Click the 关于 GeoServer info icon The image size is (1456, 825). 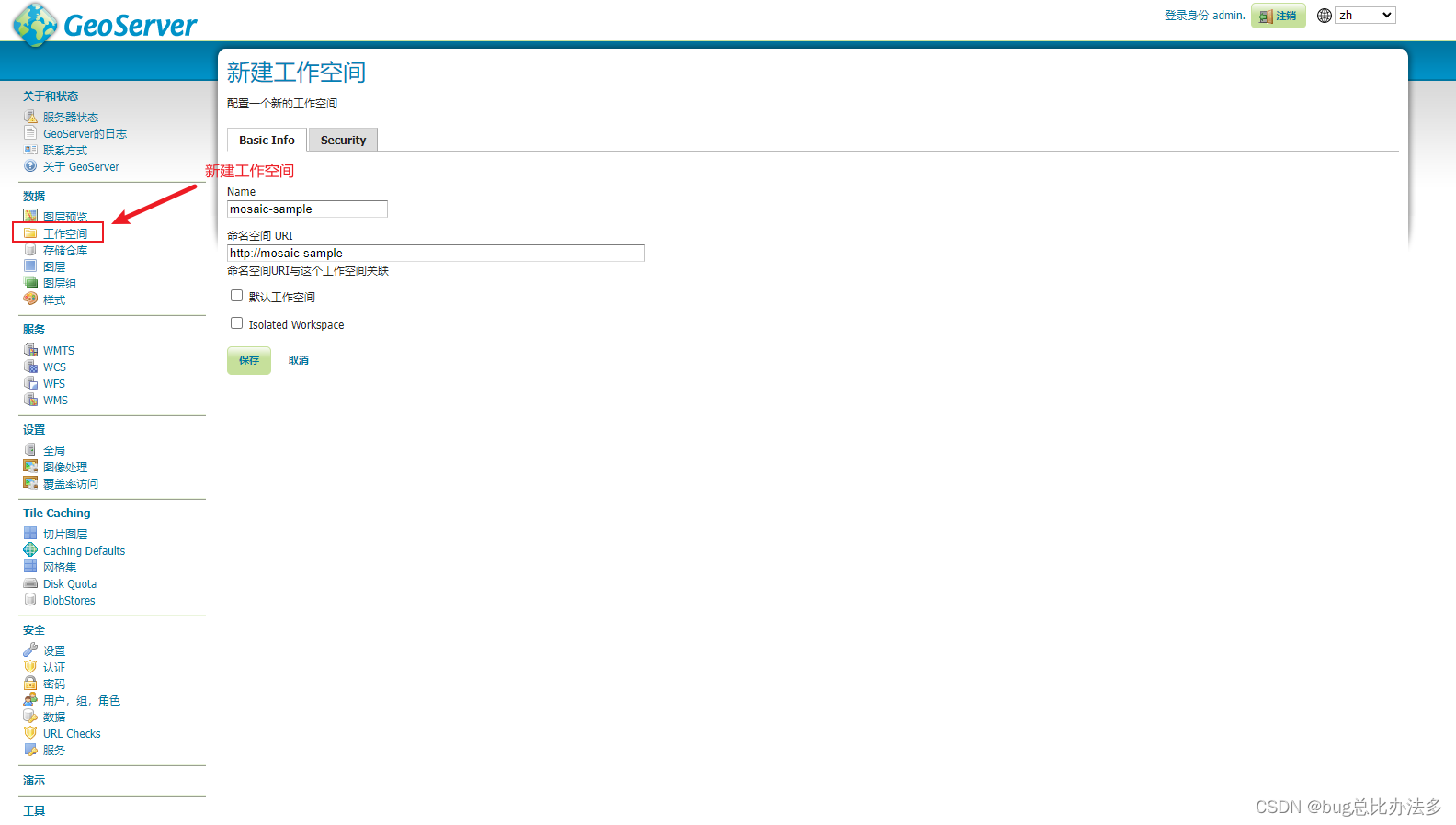click(x=30, y=166)
